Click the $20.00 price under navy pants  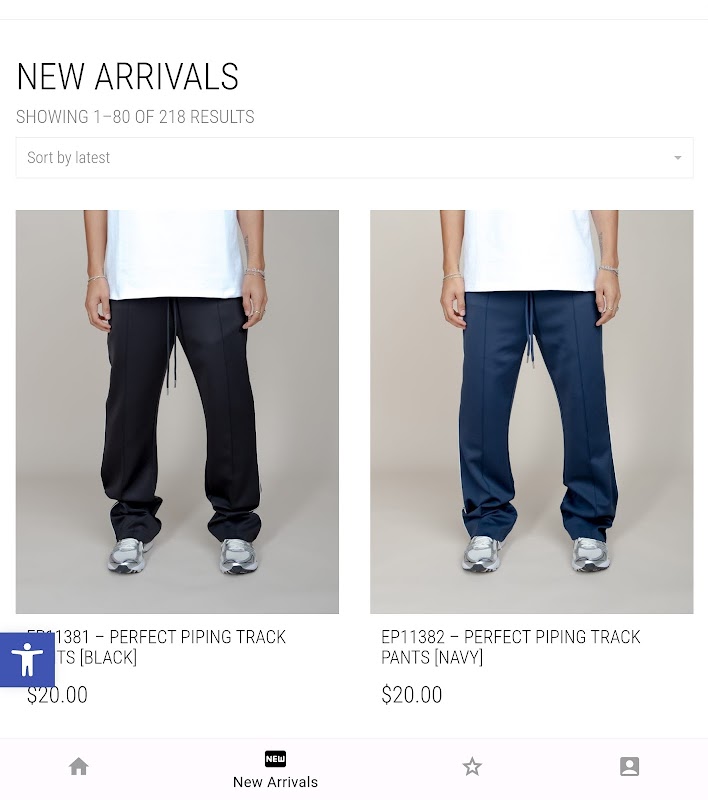click(x=412, y=695)
